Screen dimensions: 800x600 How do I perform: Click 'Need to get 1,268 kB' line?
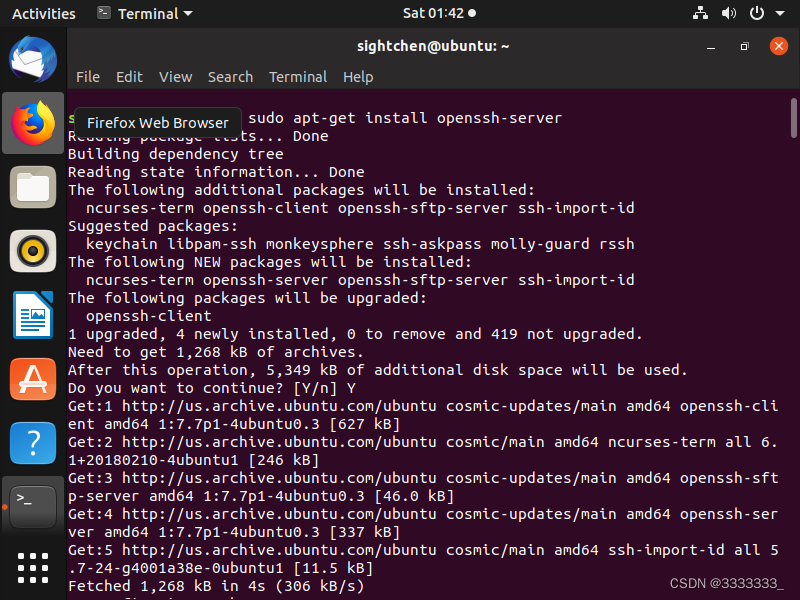216,352
